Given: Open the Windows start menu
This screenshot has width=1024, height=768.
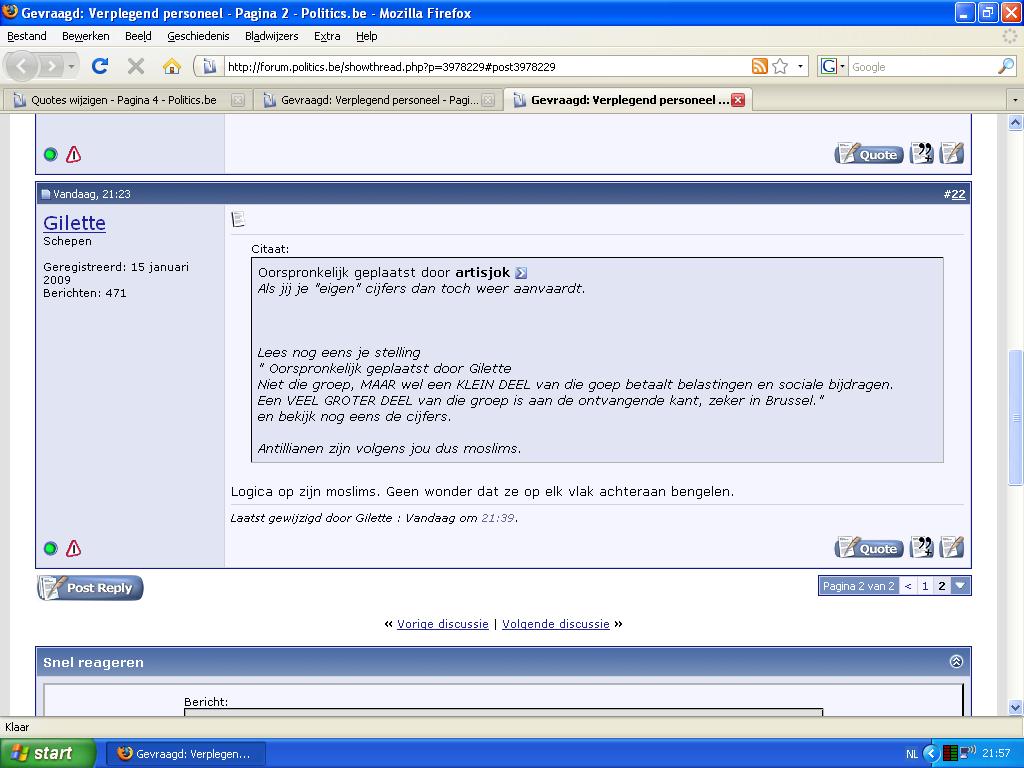Looking at the screenshot, I should point(48,753).
